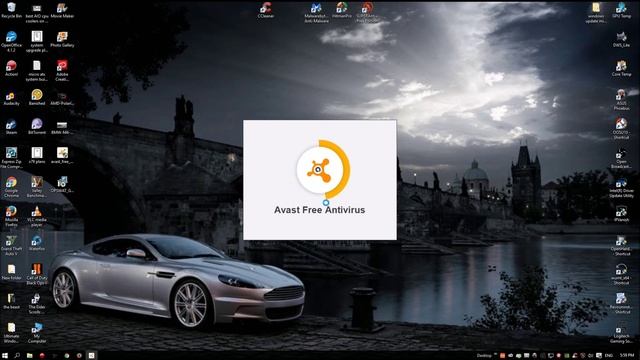Open VLC media player shortcut

coord(37,216)
